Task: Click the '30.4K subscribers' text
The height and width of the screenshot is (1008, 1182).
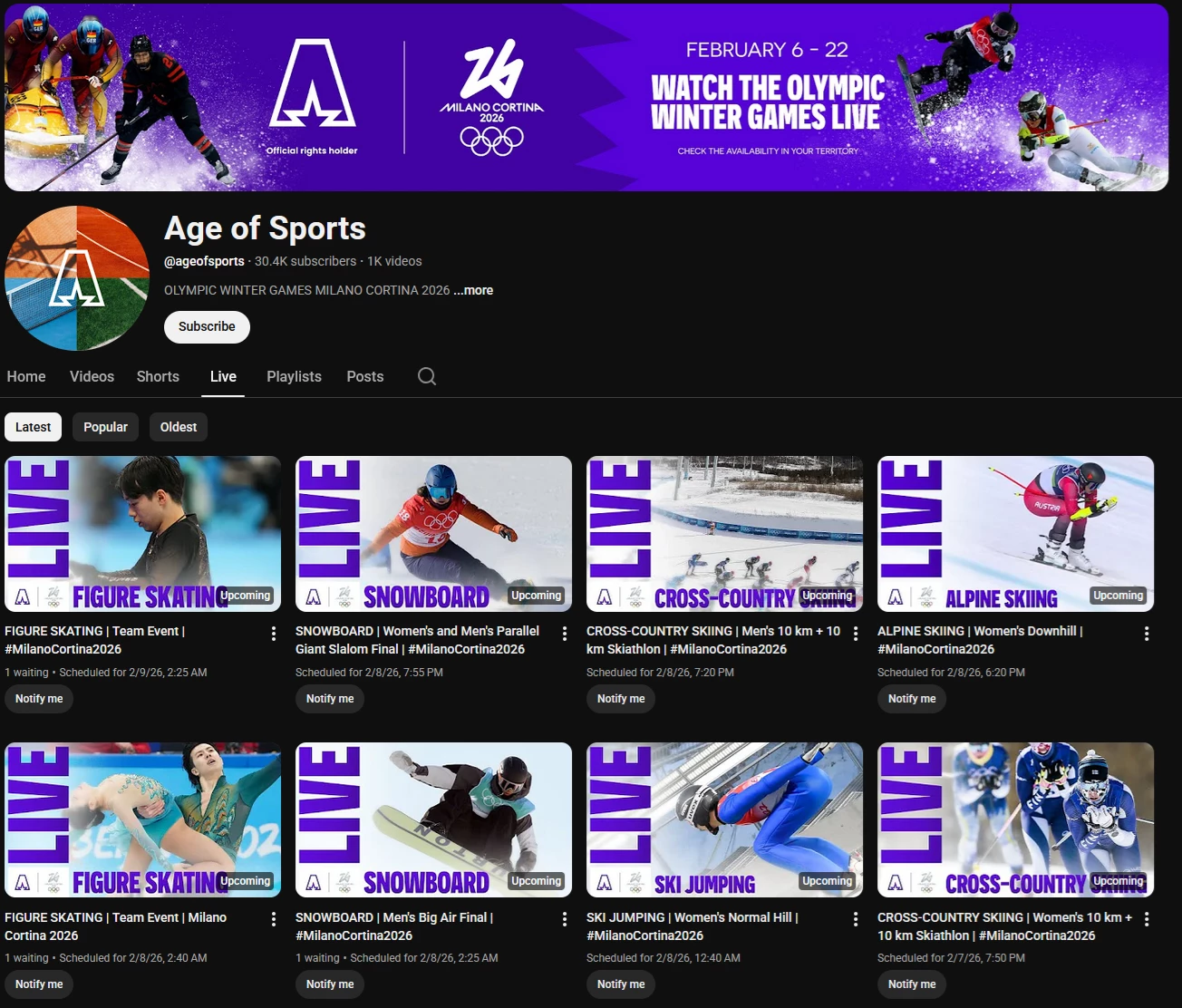Action: 305,261
